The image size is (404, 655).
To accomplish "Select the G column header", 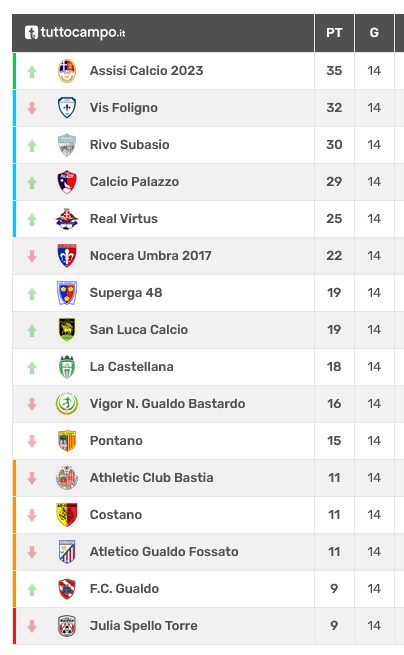I will 374,33.
